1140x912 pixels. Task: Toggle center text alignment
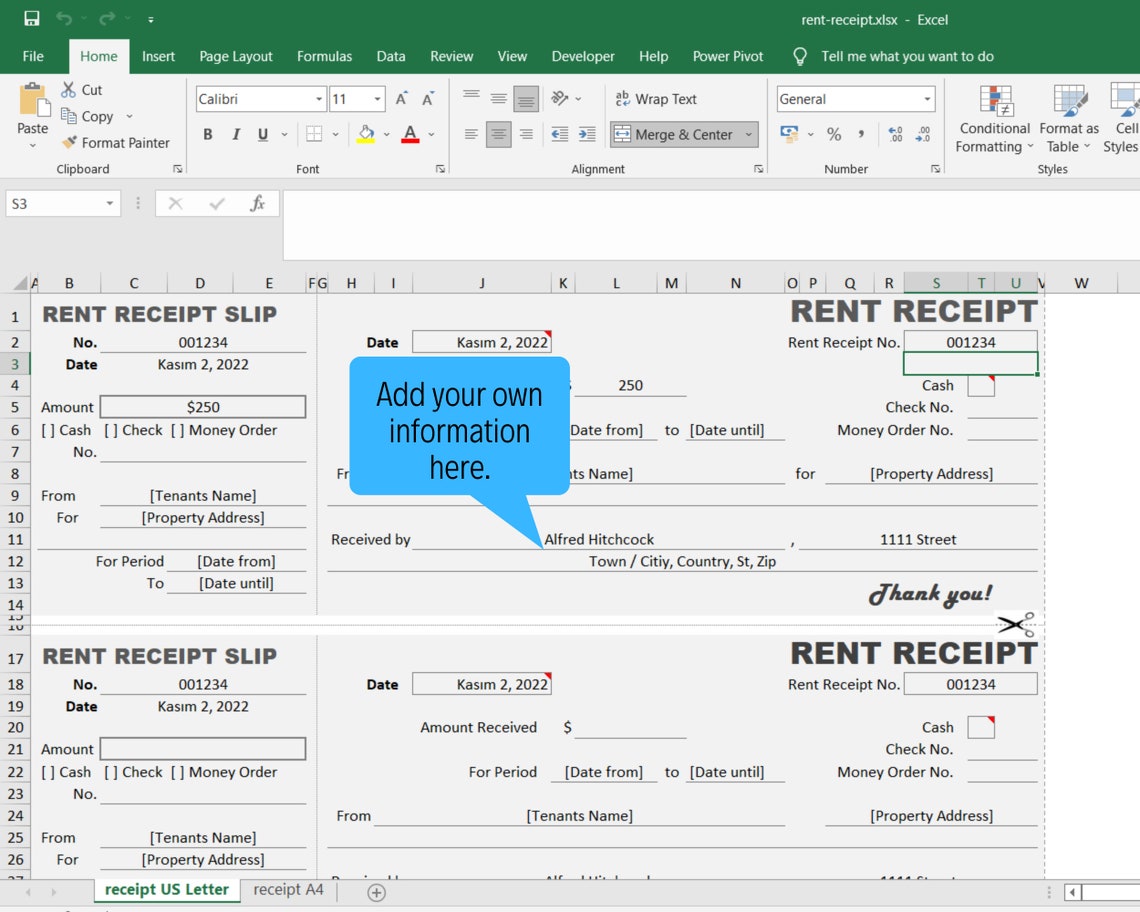pos(497,134)
